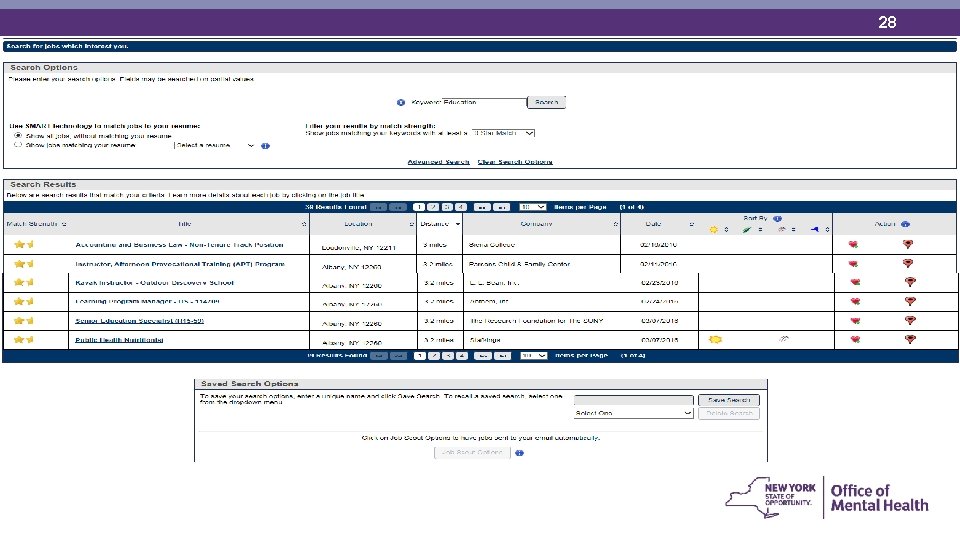This screenshot has width=960, height=540.
Task: Click next page arrow in top pager
Action: coord(482,208)
